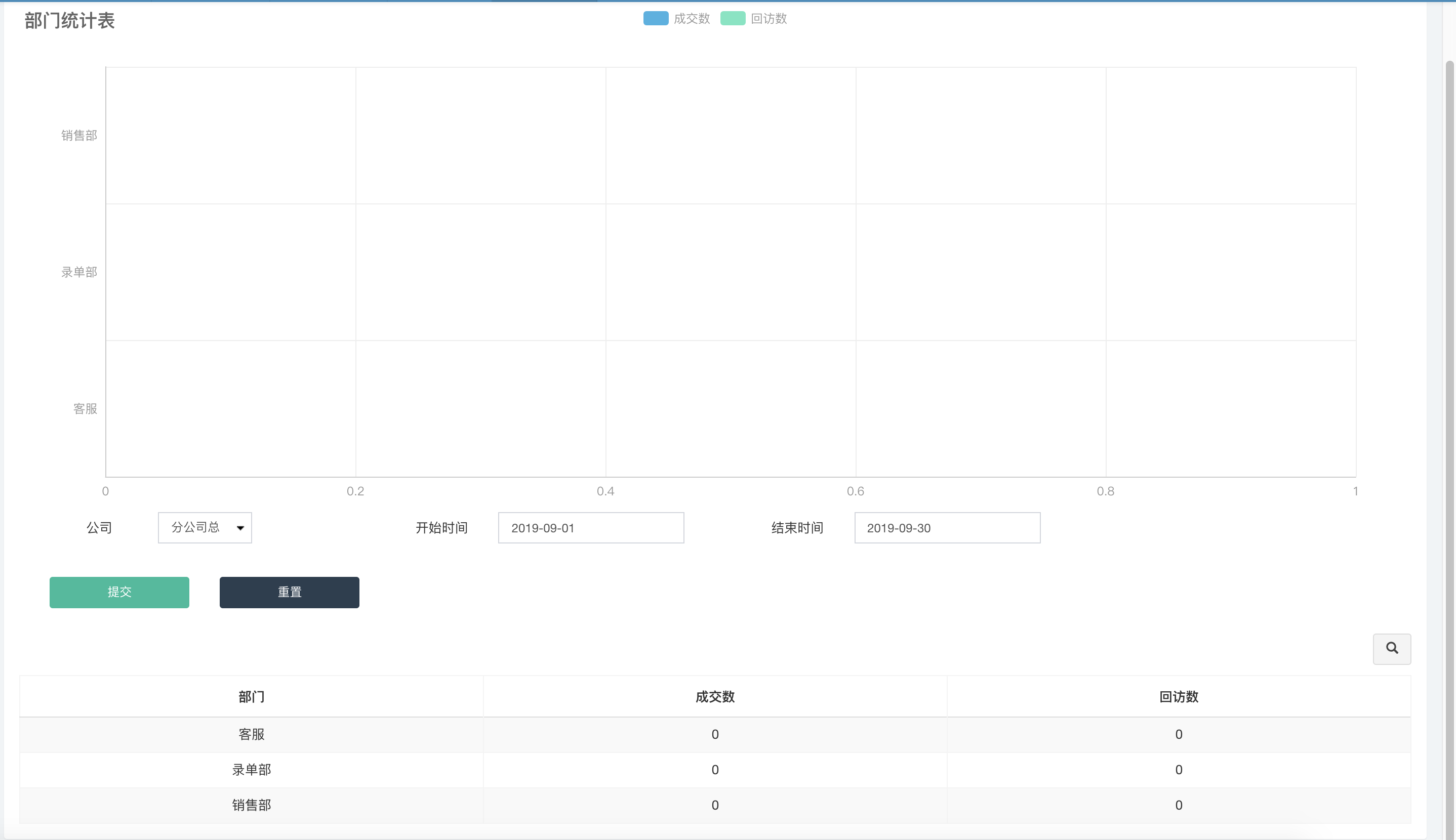The width and height of the screenshot is (1456, 840).
Task: Click the 录单部 chart axis label
Action: click(x=79, y=272)
